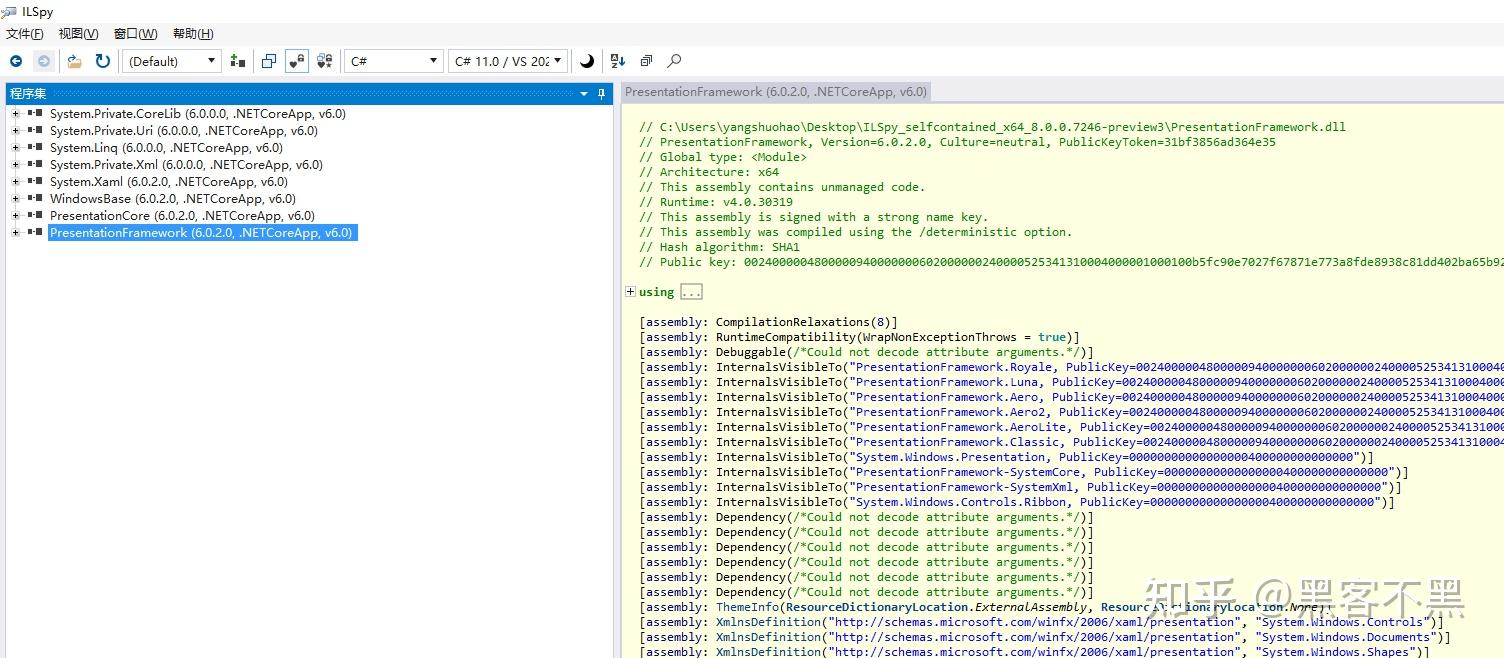Click the search magnifier icon
Screen dimensions: 1504x658
point(674,61)
